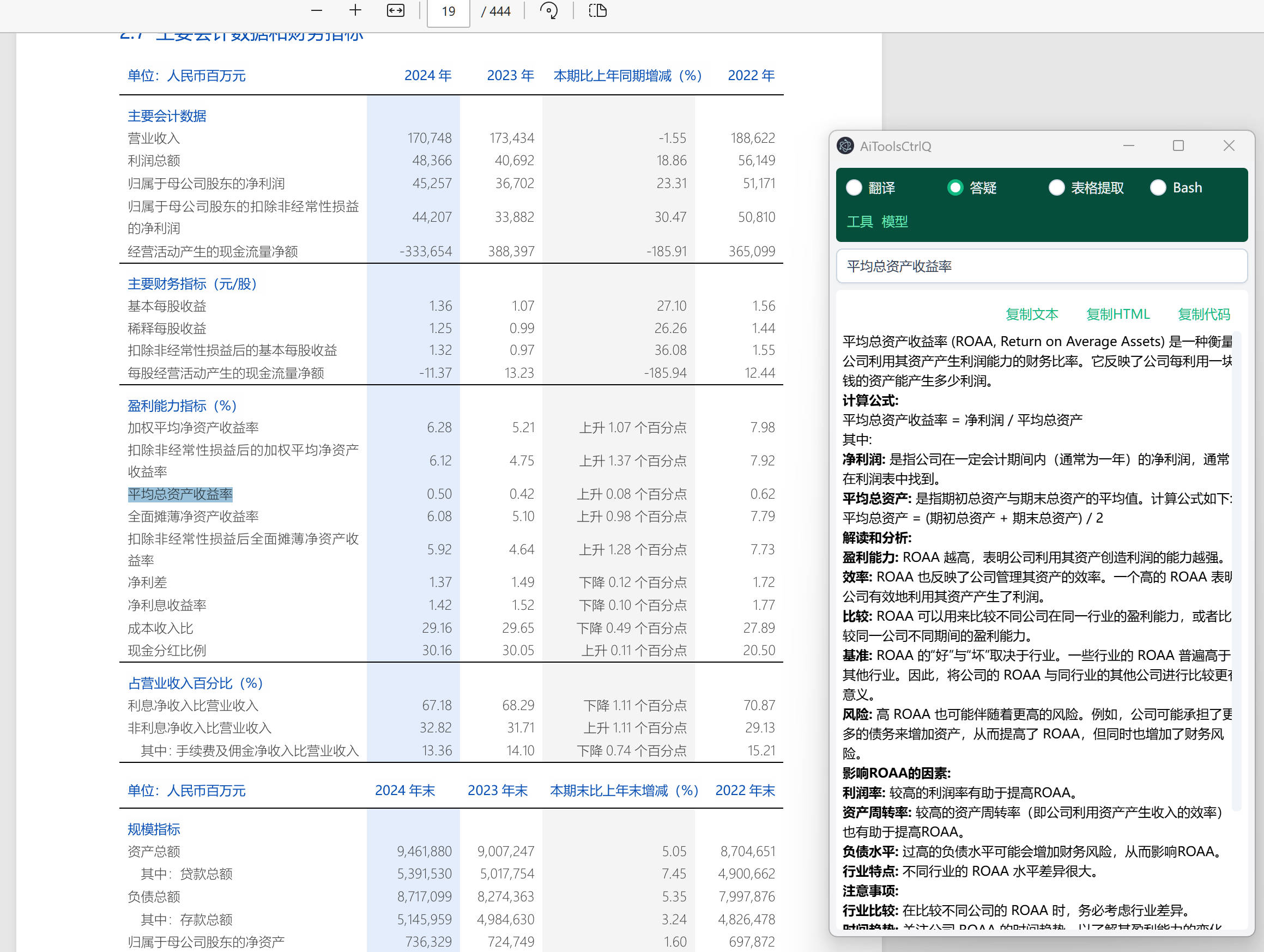Minimize the AiToolsCtrlQ window
Viewport: 1264px width, 952px height.
[1129, 145]
